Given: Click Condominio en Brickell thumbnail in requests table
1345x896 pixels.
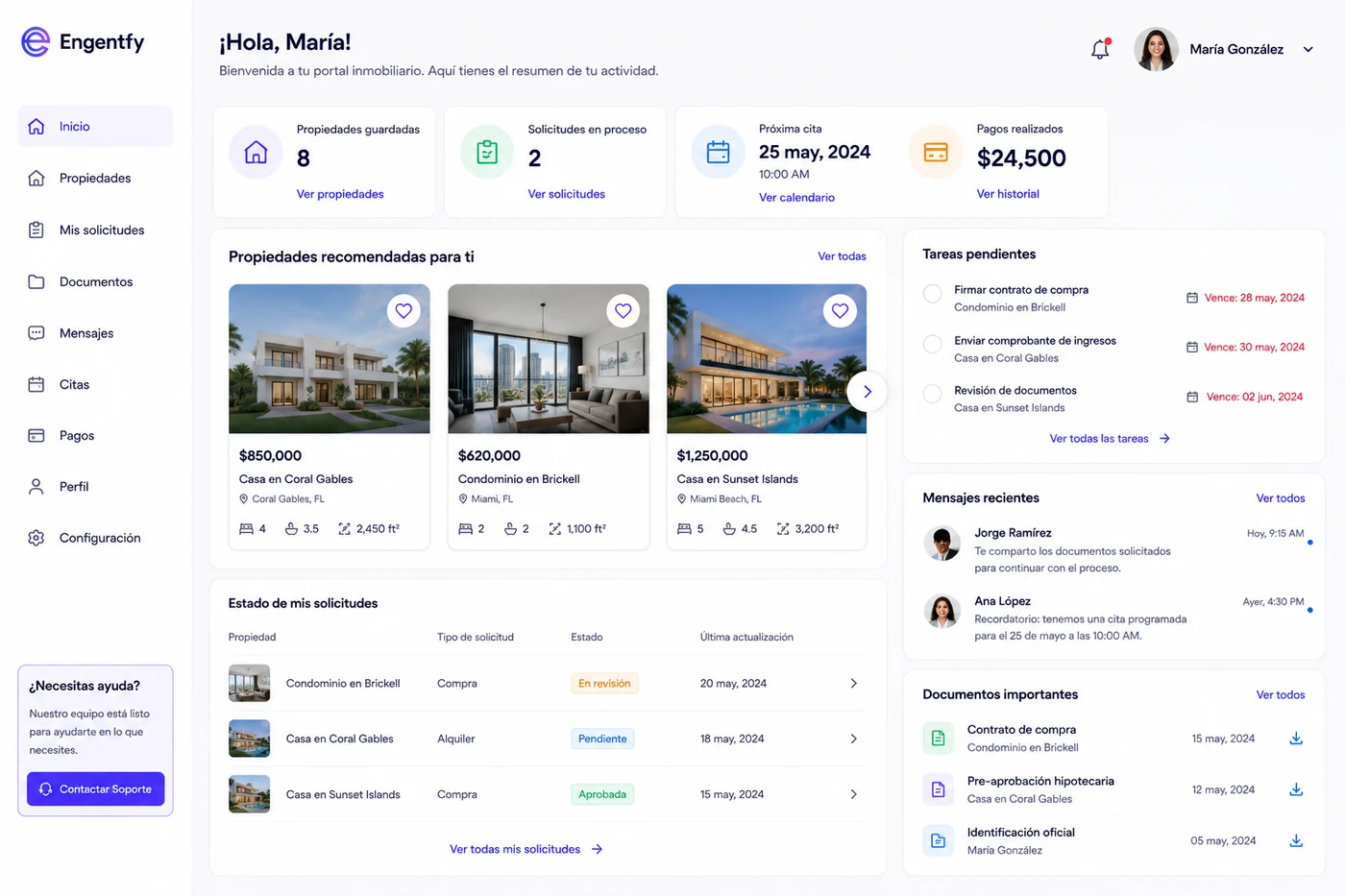Looking at the screenshot, I should click(249, 684).
